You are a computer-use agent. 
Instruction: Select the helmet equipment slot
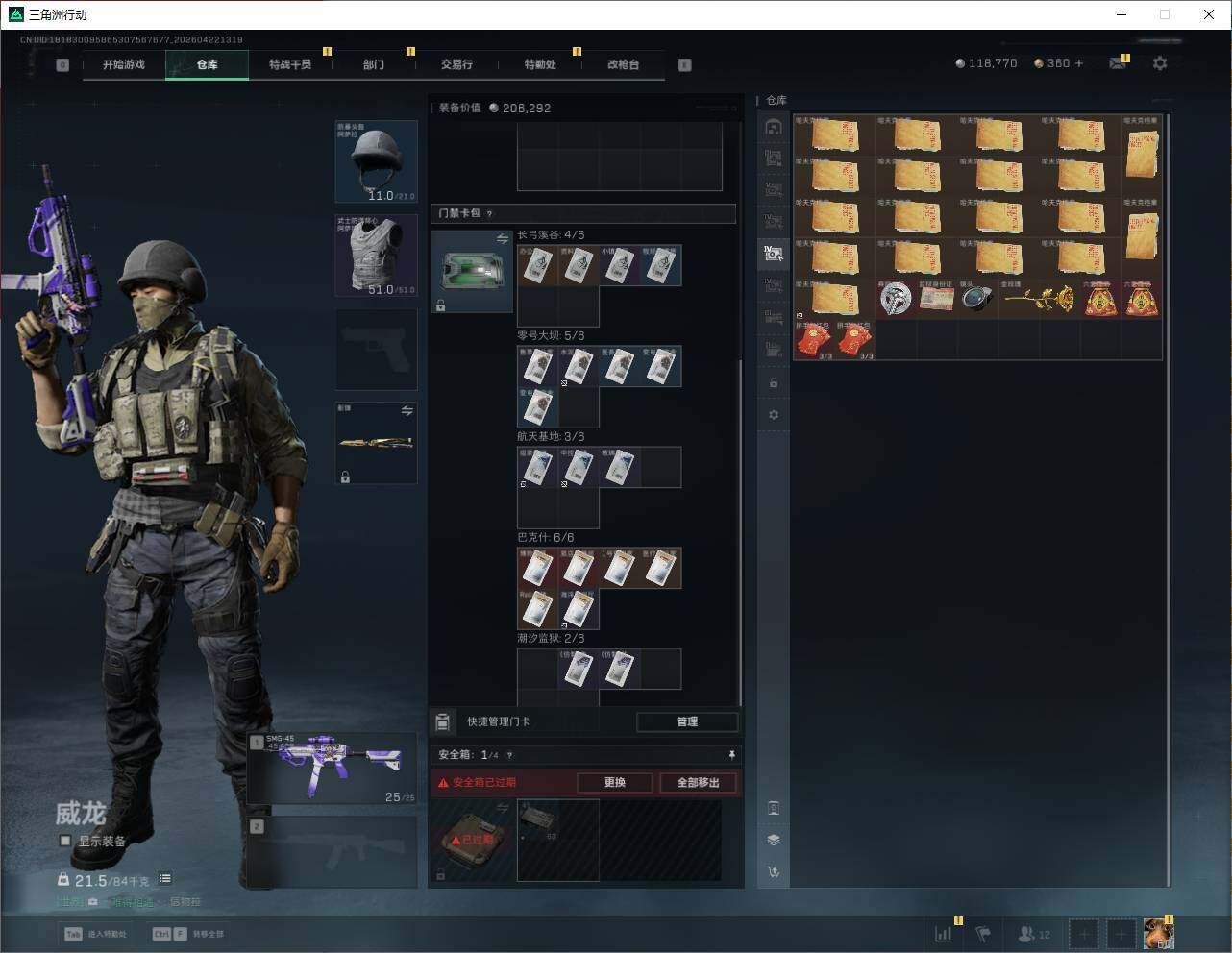pos(376,161)
